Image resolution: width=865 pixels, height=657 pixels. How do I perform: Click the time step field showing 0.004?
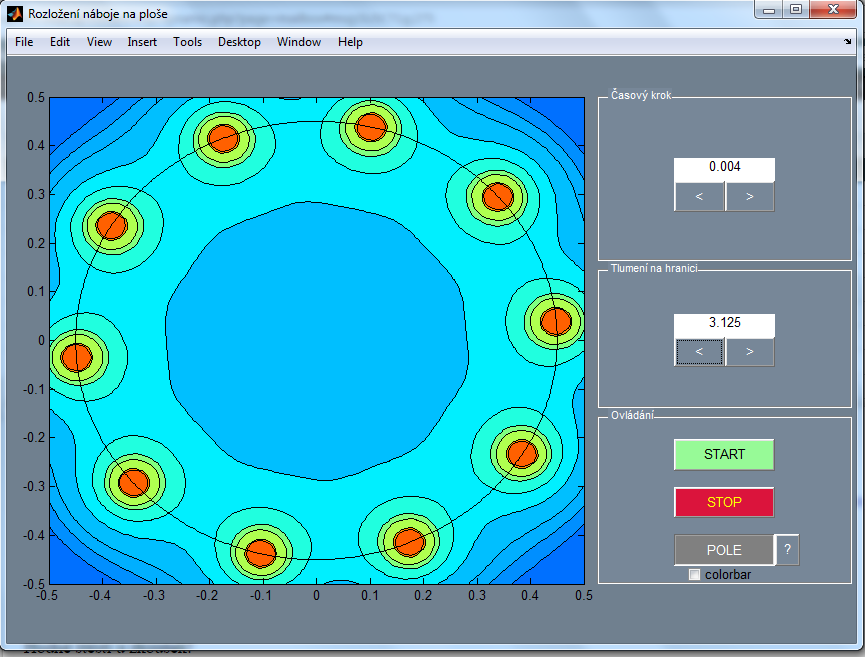[x=724, y=167]
